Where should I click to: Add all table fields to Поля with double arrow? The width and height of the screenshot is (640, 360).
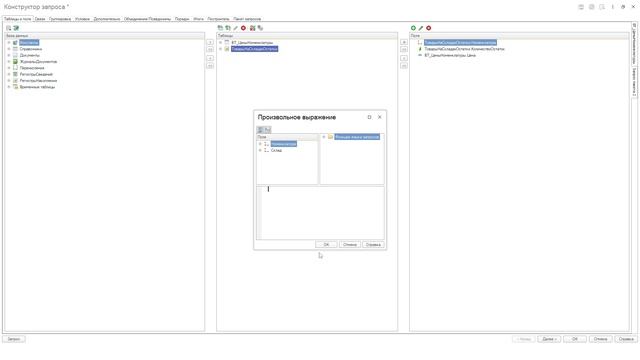(404, 49)
